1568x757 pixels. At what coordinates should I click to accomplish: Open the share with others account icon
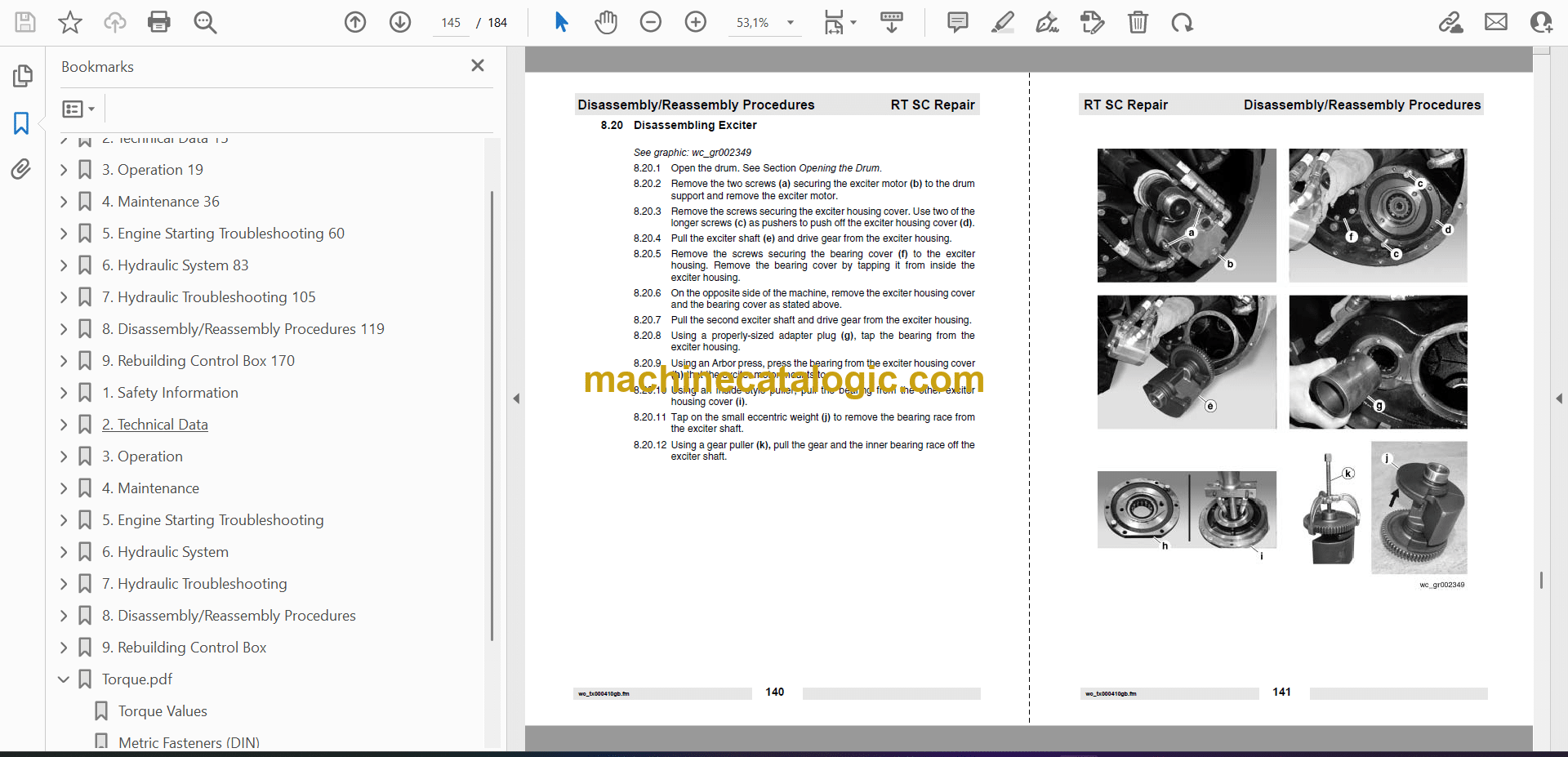click(1541, 22)
